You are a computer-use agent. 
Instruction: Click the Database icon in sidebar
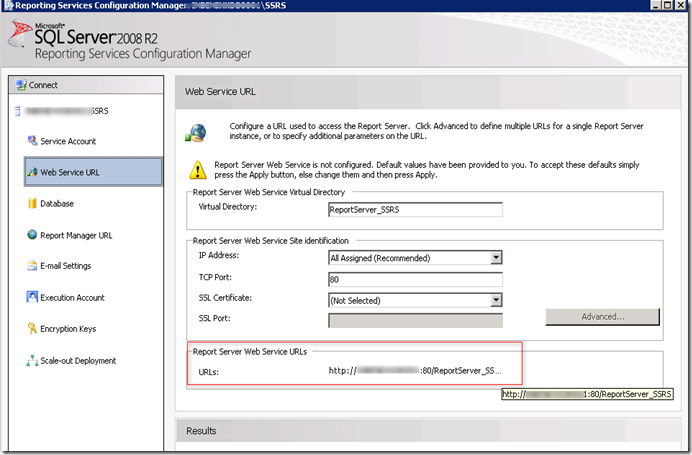point(31,204)
